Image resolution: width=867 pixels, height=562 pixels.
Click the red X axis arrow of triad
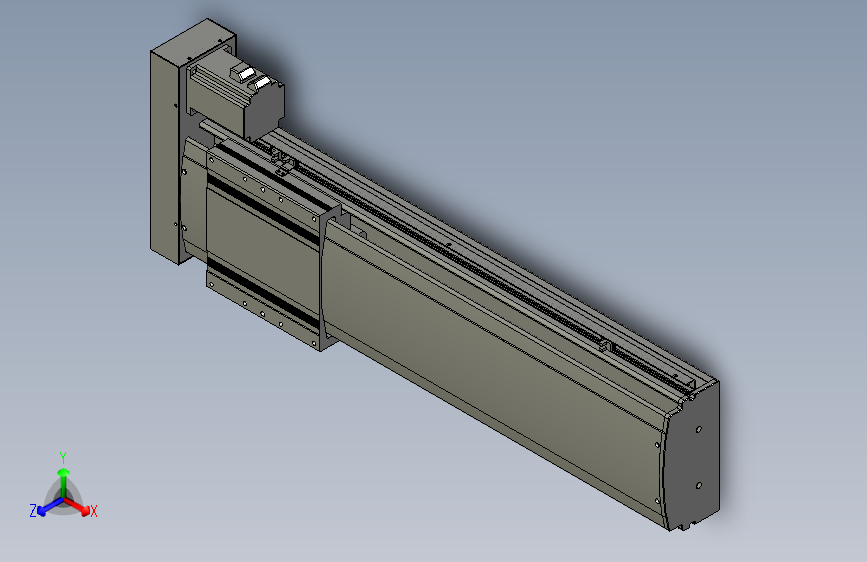click(x=77, y=506)
